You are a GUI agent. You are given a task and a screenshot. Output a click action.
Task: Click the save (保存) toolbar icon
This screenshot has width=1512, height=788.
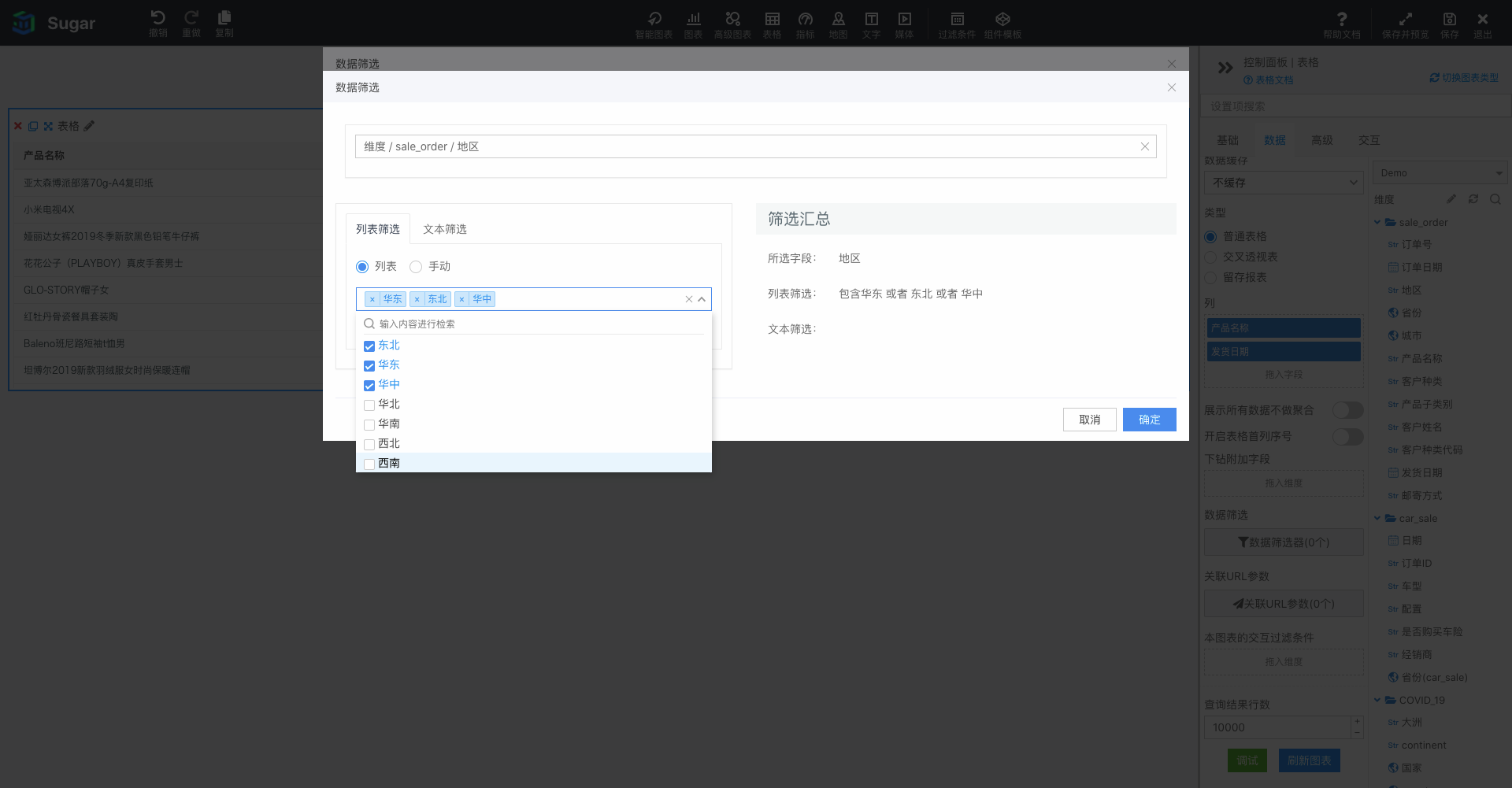[1450, 24]
